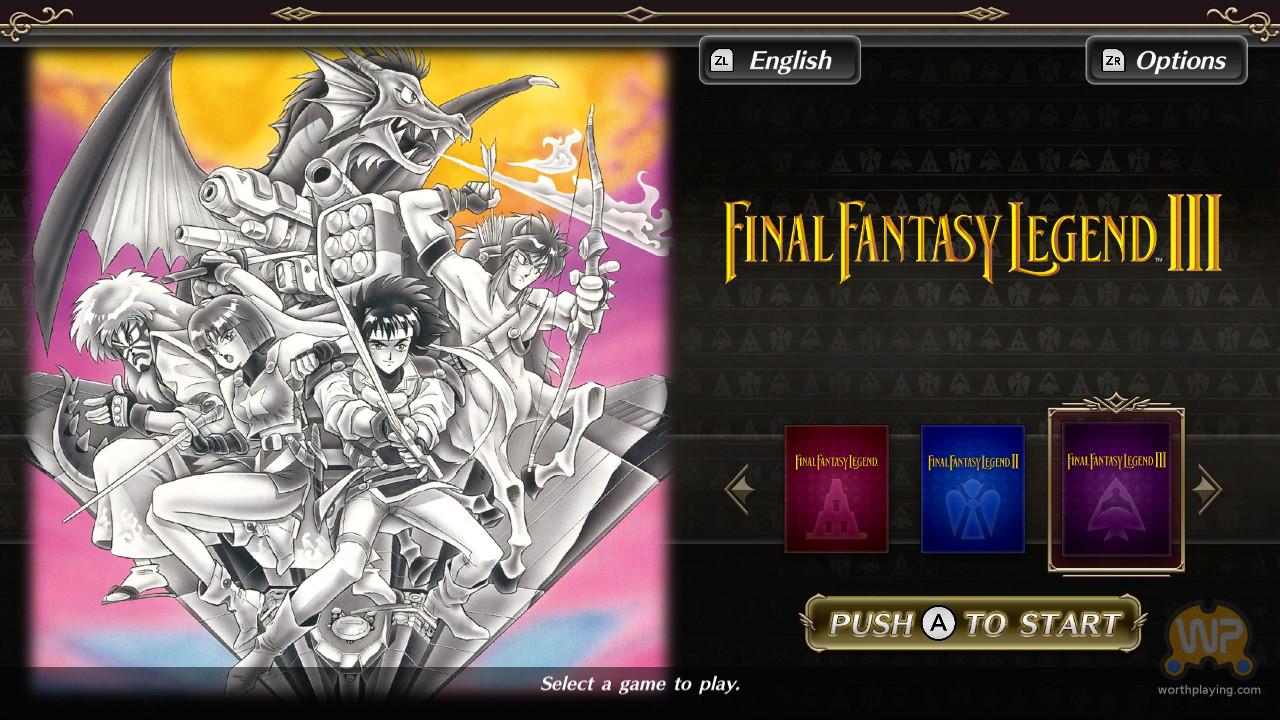The width and height of the screenshot is (1280, 720).
Task: Select the blue Final Fantasy Legend II cover
Action: click(973, 489)
